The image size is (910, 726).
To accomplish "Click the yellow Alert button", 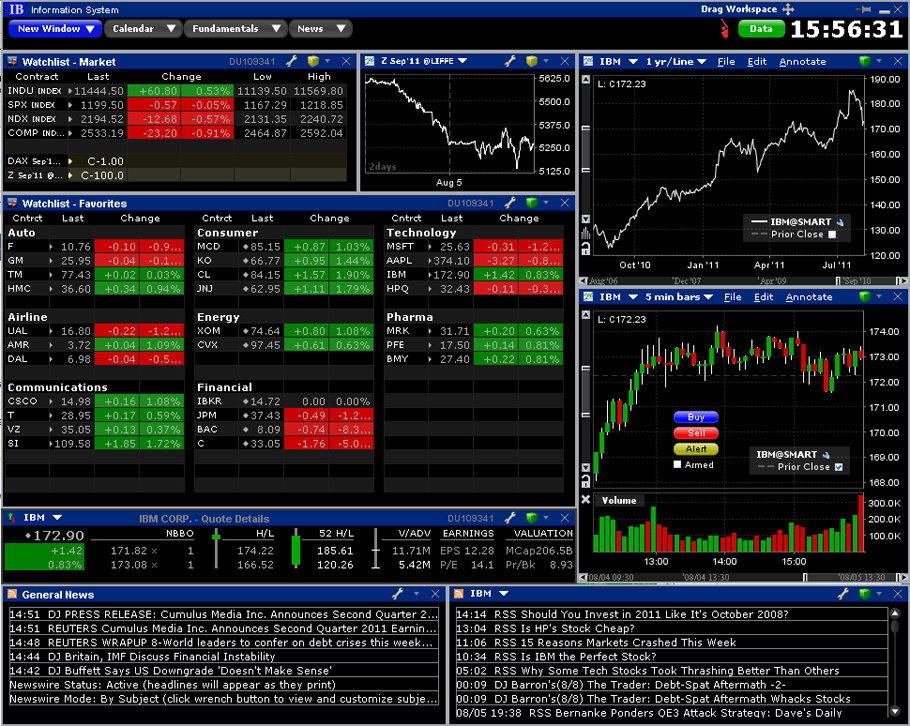I will tap(696, 449).
